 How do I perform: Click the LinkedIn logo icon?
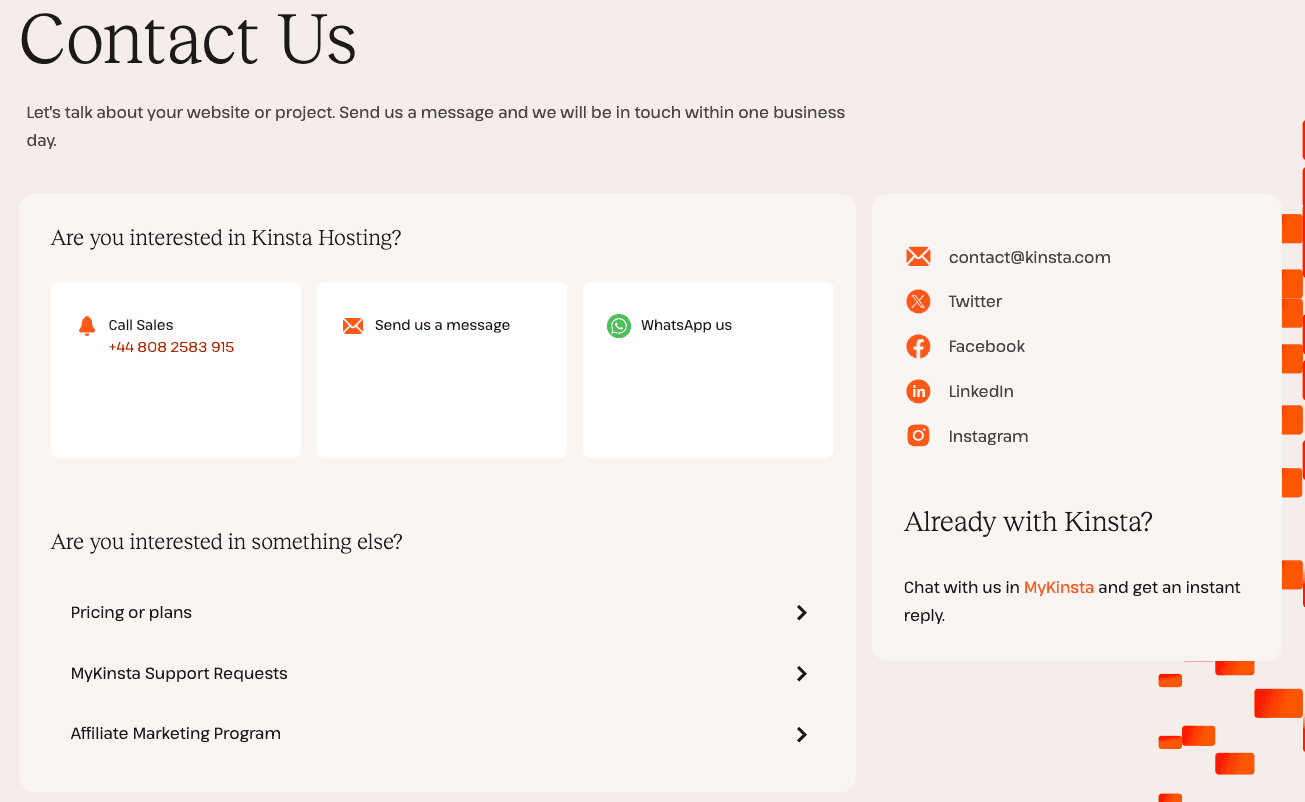918,392
